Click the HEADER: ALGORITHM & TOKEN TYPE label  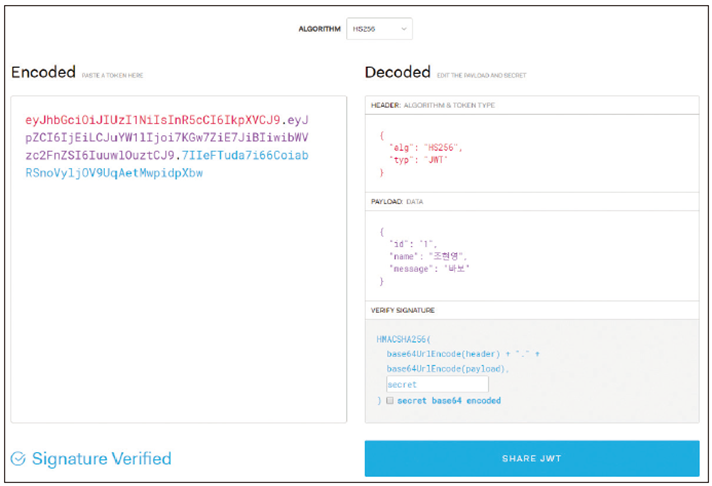(x=433, y=105)
